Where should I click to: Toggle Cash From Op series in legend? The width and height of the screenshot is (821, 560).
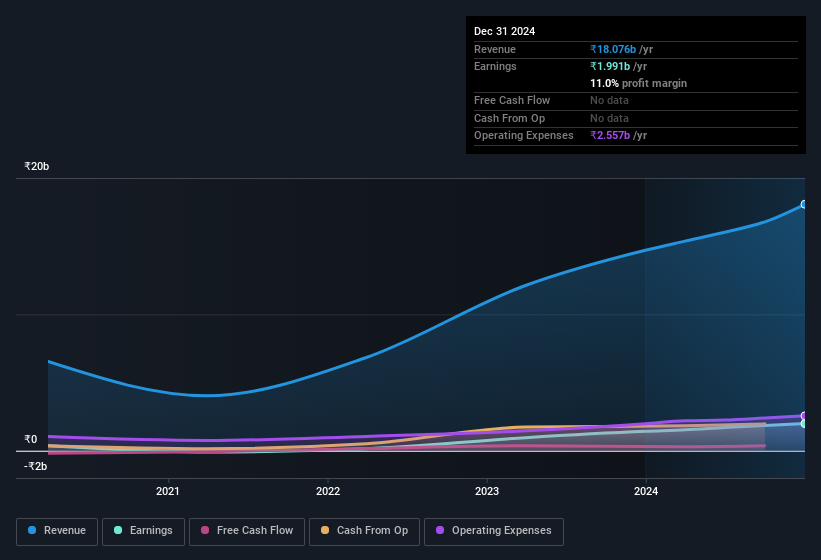click(x=364, y=531)
